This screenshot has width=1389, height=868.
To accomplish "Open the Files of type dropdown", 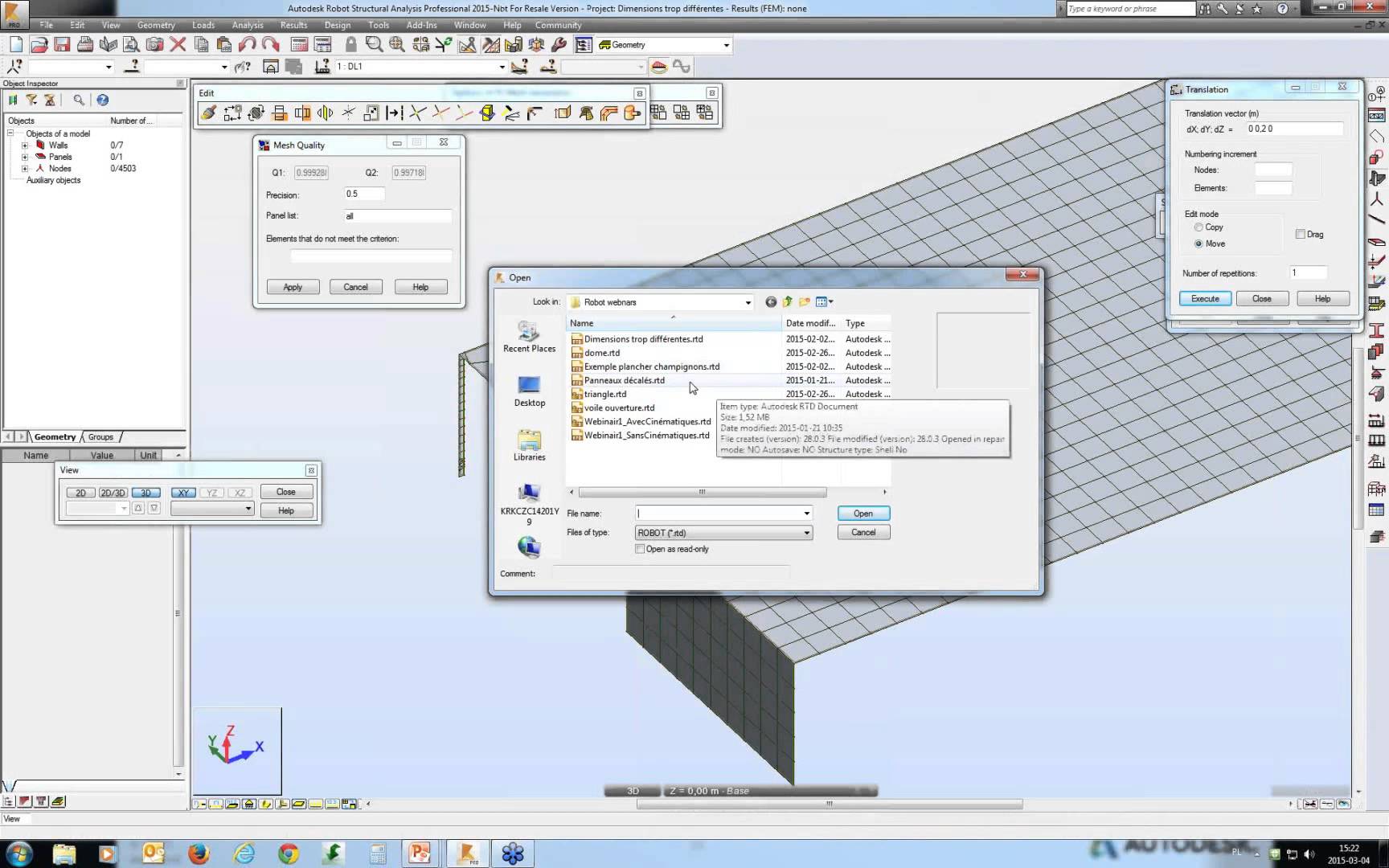I will [x=806, y=532].
